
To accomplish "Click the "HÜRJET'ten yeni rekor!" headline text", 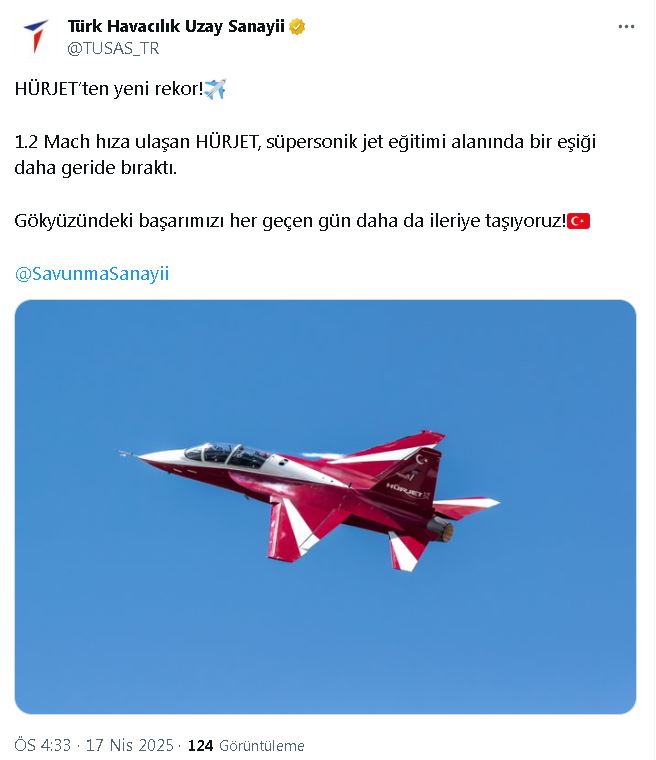I will 109,89.
